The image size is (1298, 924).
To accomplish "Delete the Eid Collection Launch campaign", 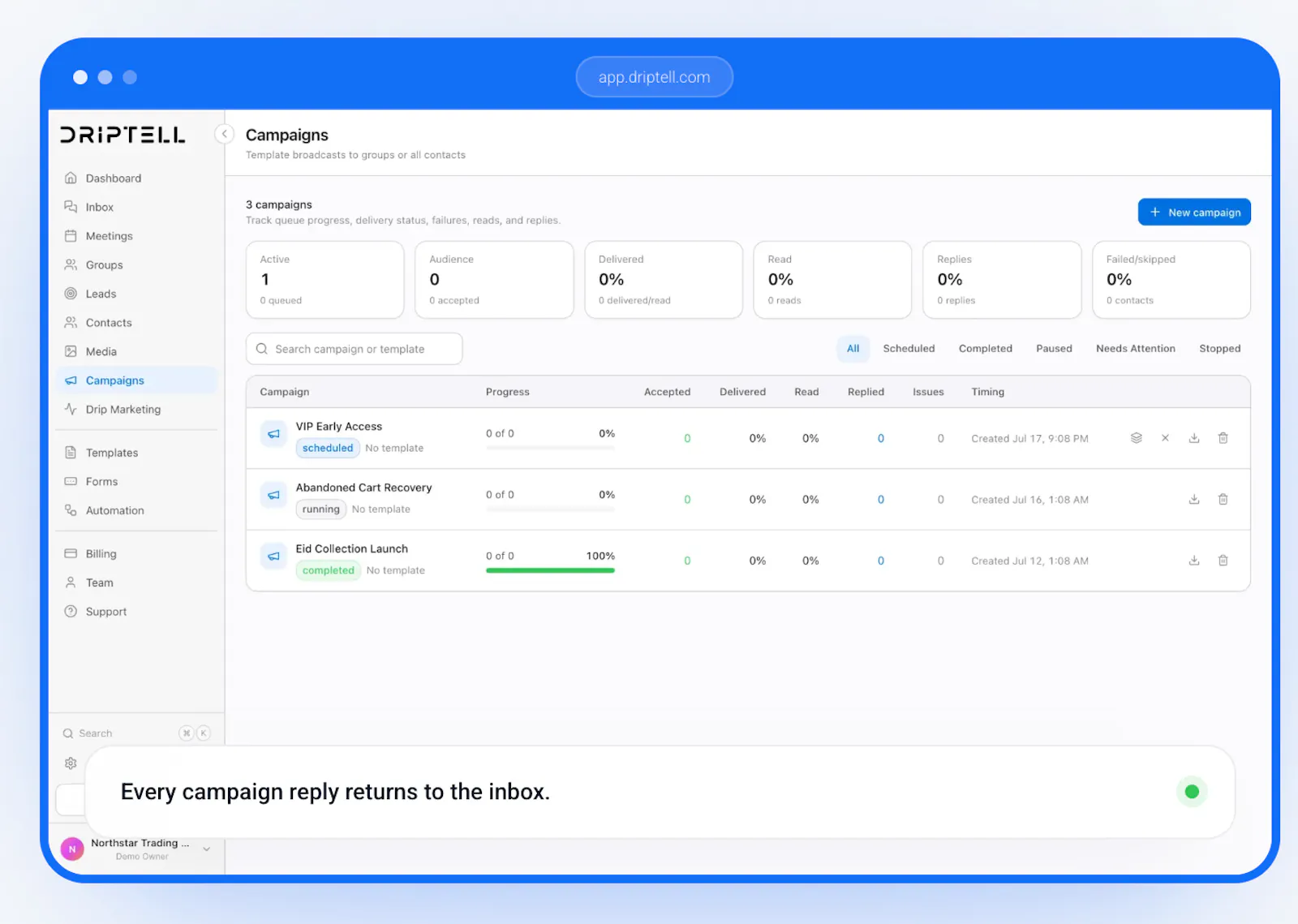I will click(1223, 561).
